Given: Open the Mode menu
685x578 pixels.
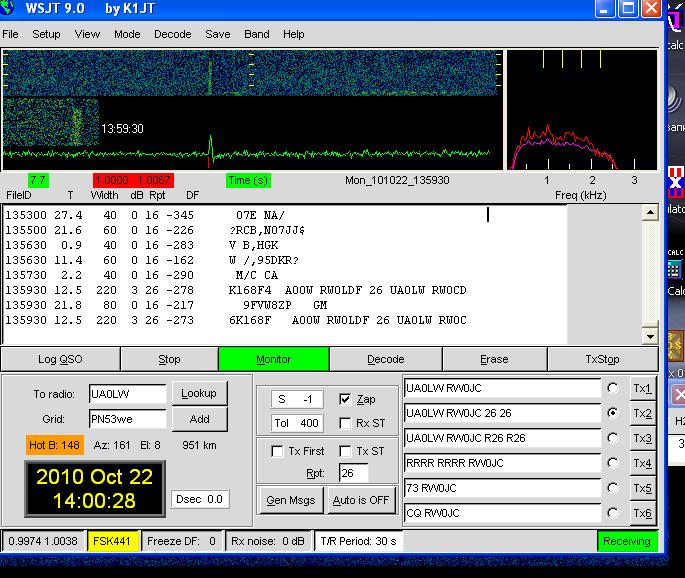Looking at the screenshot, I should 127,34.
